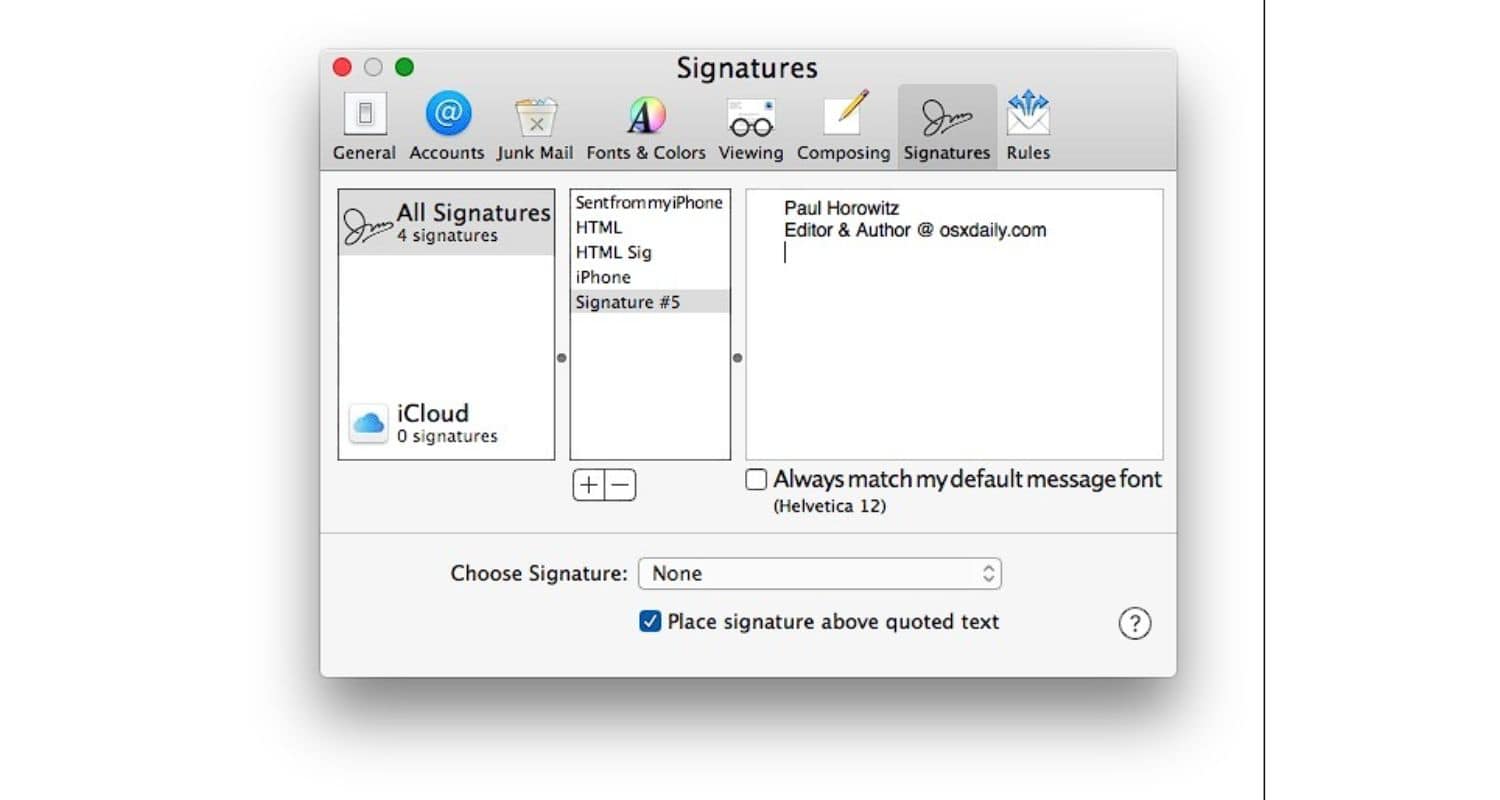Image resolution: width=1500 pixels, height=800 pixels.
Task: Open the Accounts preferences icon
Action: 447,127
